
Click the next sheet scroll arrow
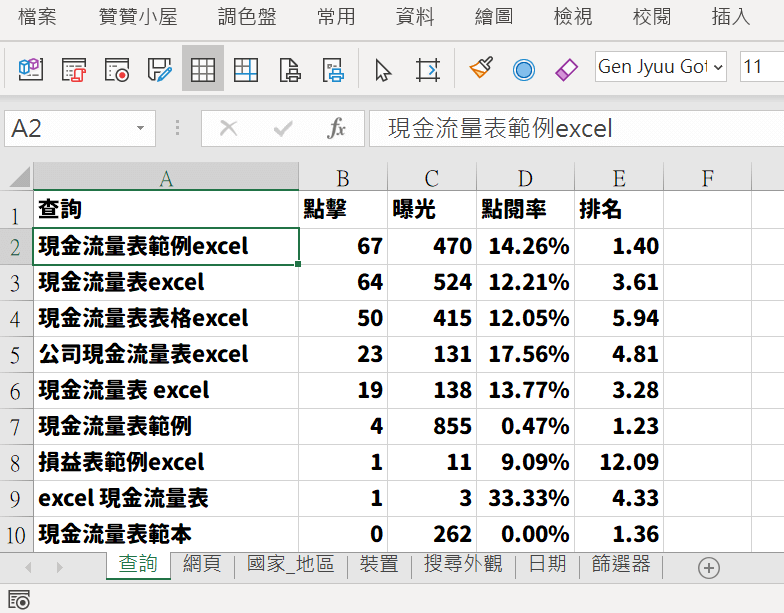pos(60,568)
